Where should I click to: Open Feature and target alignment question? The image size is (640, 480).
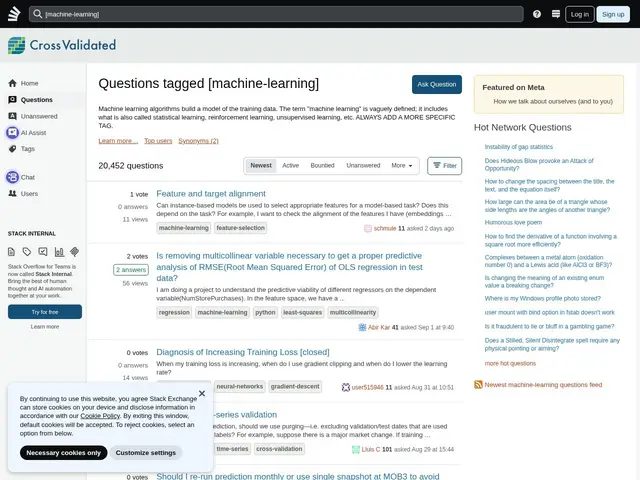(x=211, y=193)
